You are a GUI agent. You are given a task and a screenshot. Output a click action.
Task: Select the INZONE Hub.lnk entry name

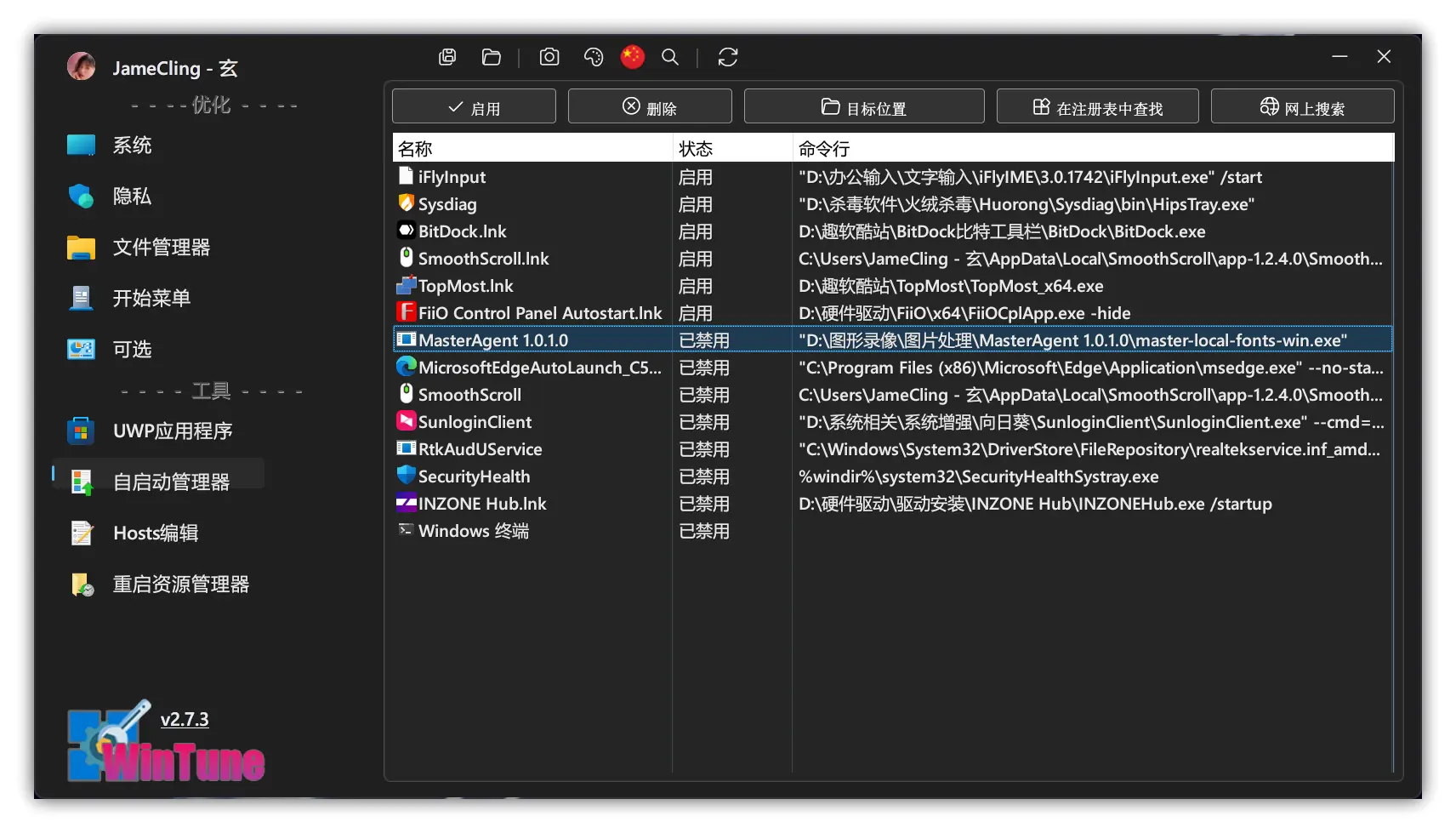click(482, 504)
